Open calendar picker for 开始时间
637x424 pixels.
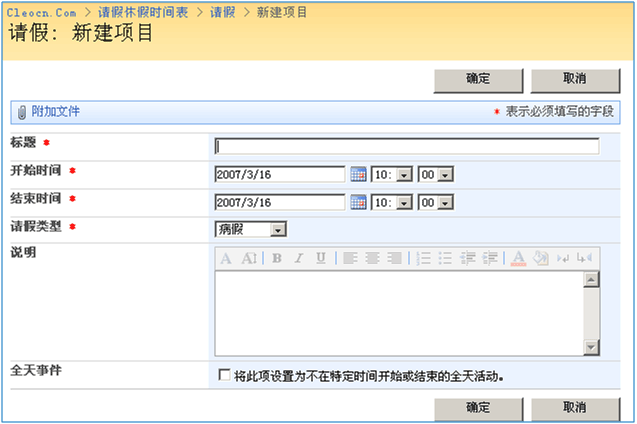click(x=358, y=174)
